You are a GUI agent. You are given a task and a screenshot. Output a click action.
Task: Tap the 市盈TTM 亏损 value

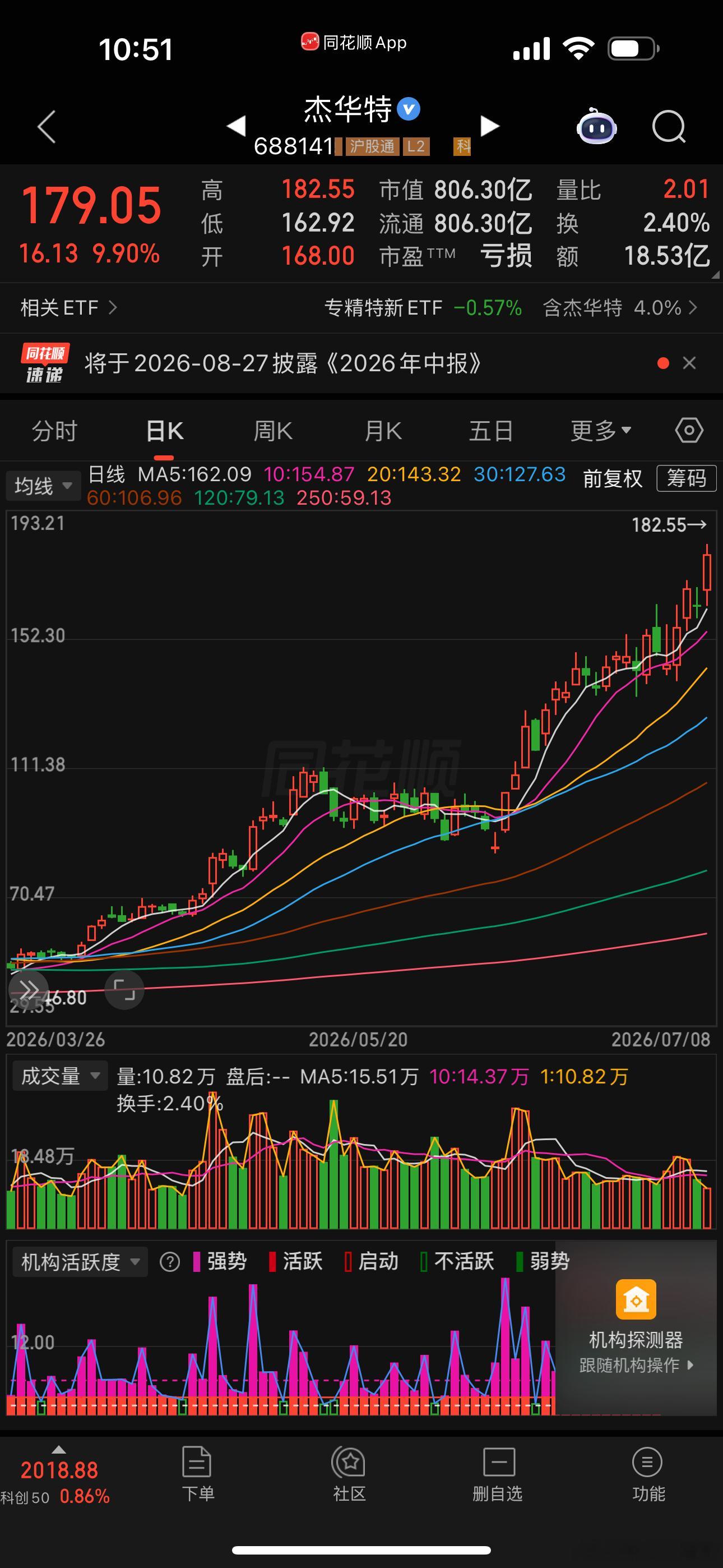coord(506,256)
